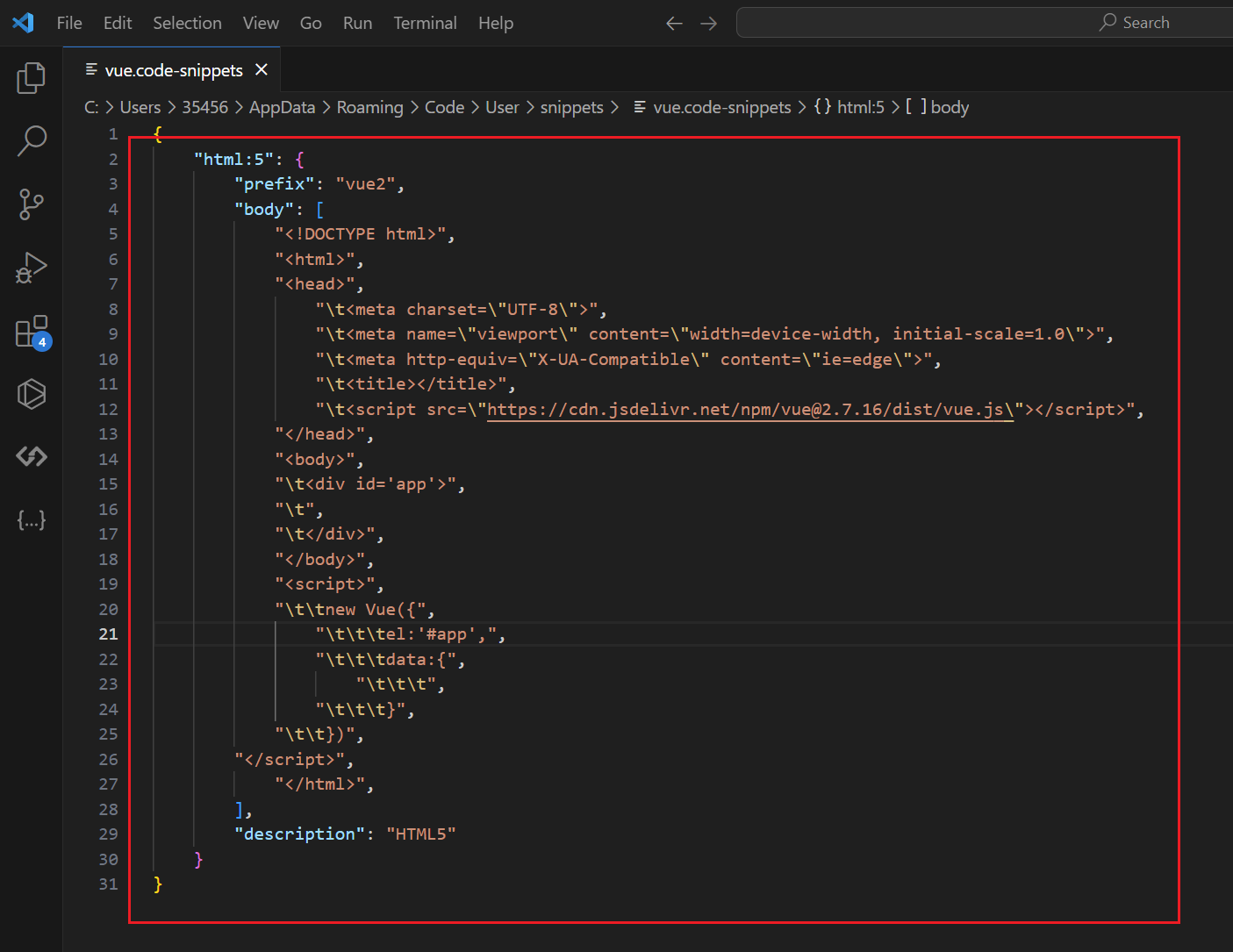Open the angle-brackets extension icon in activity bar

[32, 456]
